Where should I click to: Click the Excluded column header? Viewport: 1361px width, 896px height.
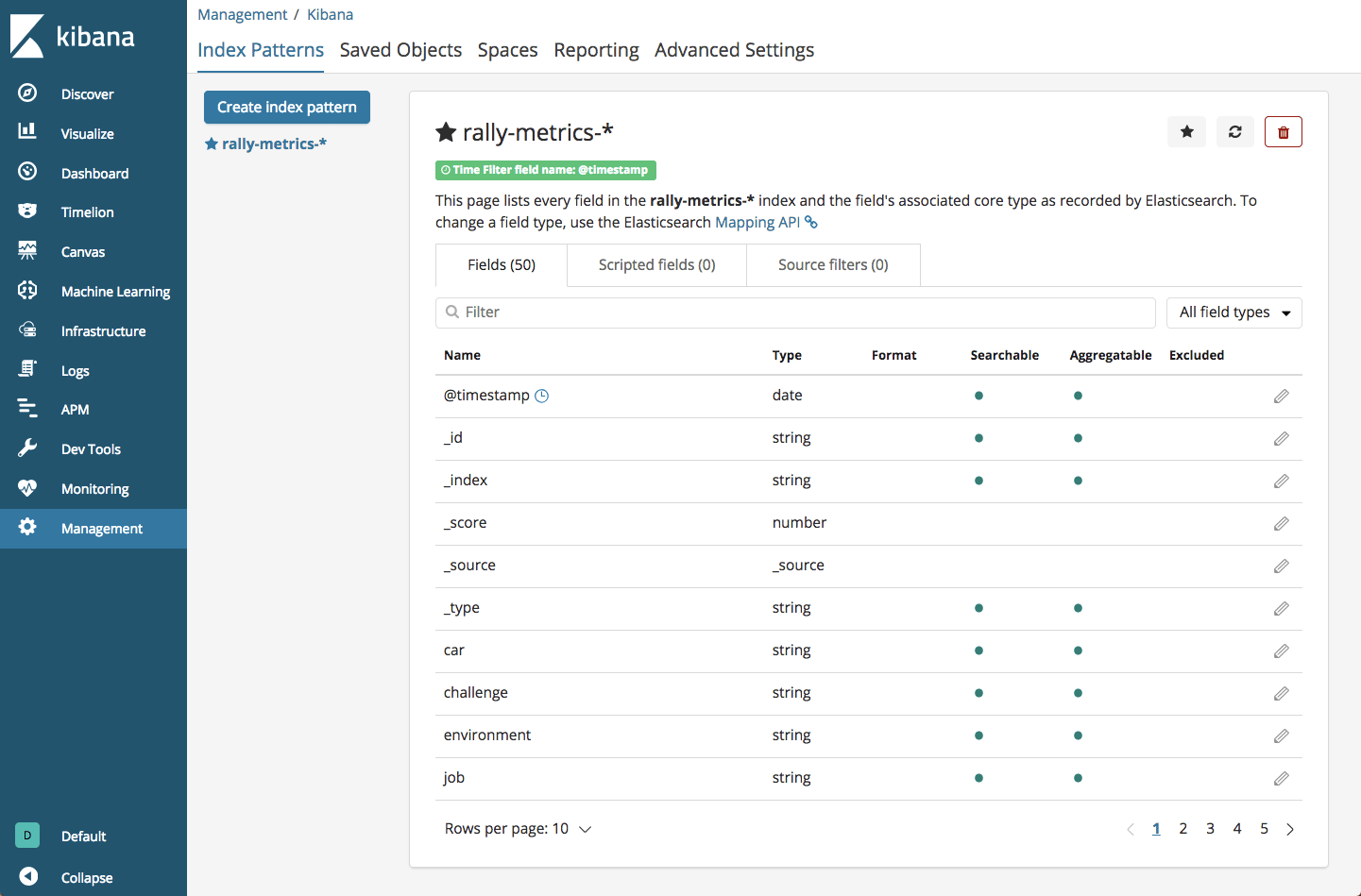pyautogui.click(x=1196, y=356)
